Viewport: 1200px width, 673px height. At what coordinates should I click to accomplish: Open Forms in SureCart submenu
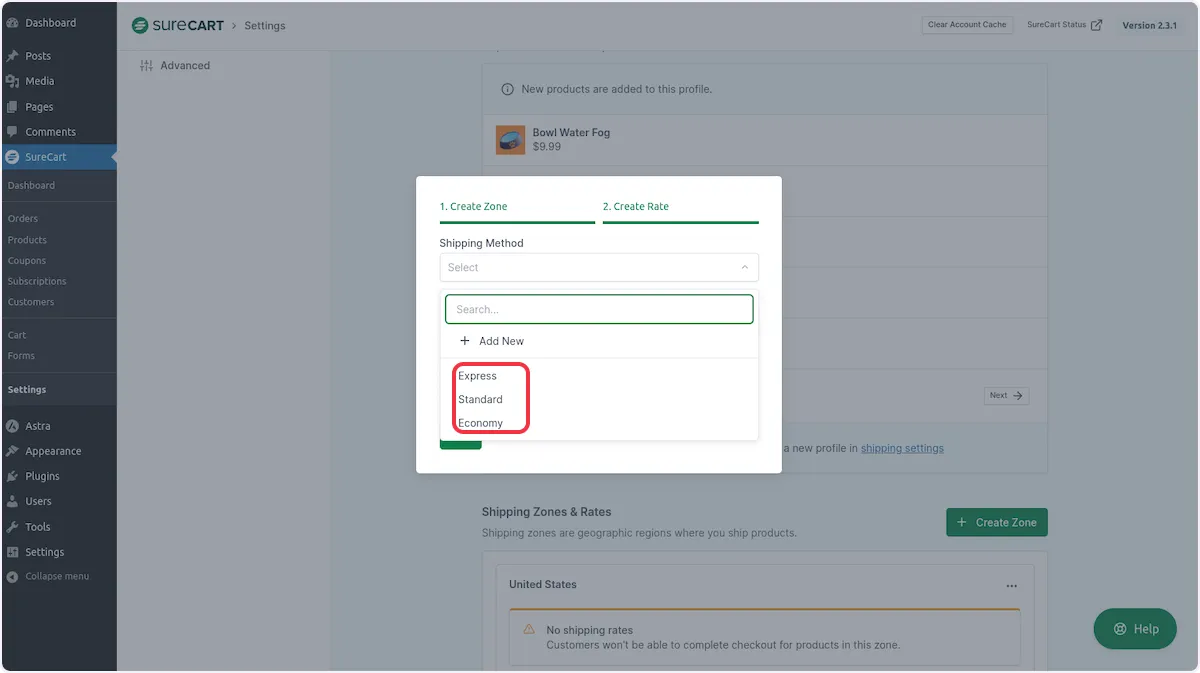click(21, 356)
